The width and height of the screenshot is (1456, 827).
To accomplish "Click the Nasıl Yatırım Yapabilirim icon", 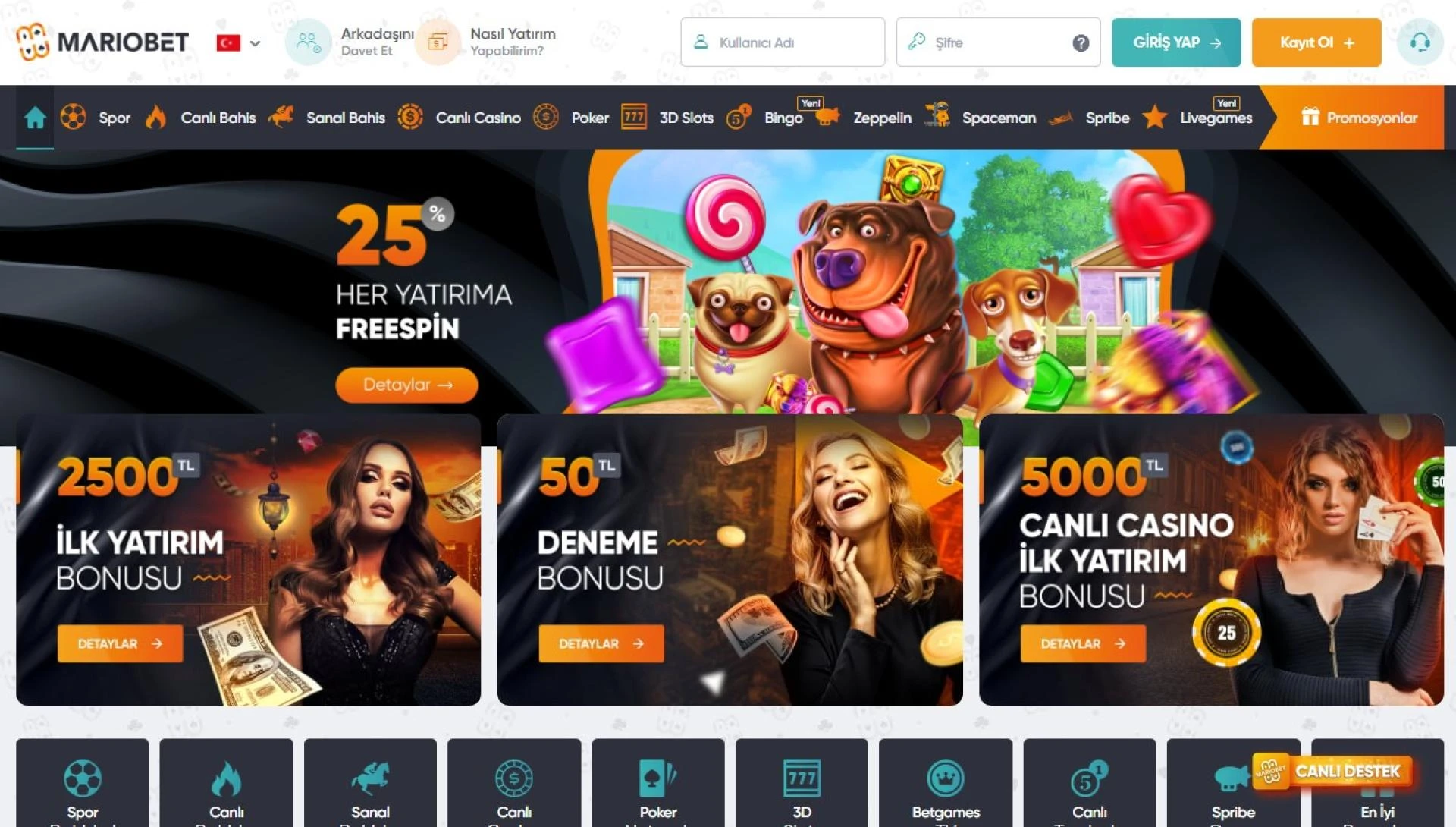I will tap(438, 42).
